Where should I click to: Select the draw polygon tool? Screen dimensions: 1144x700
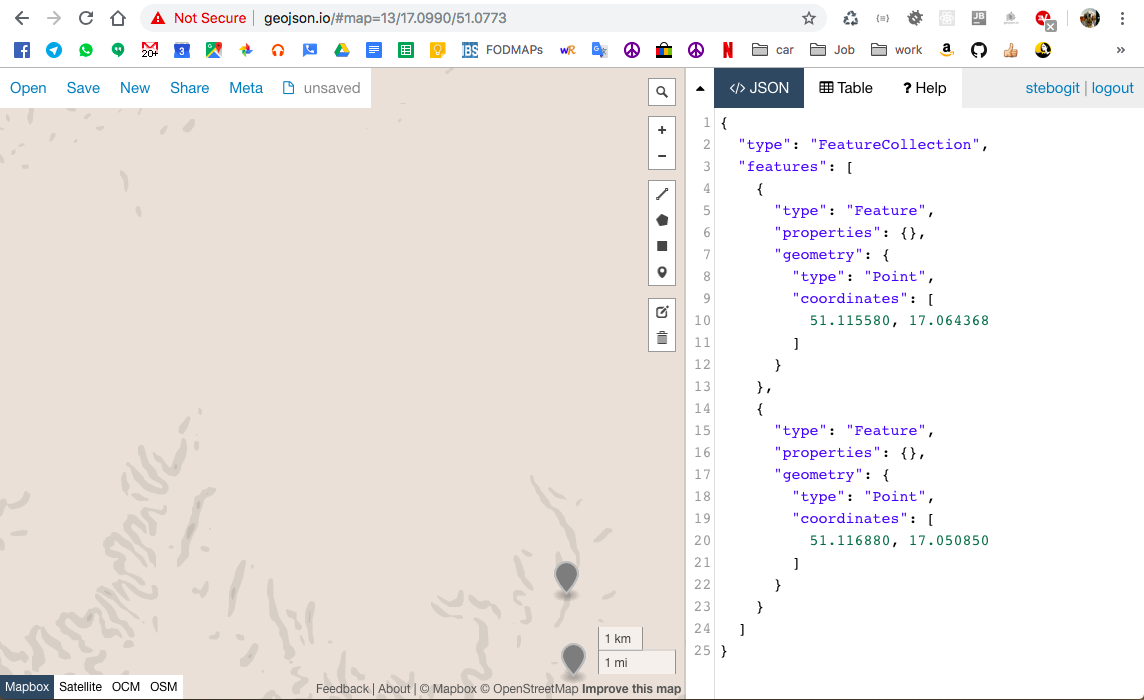point(661,219)
